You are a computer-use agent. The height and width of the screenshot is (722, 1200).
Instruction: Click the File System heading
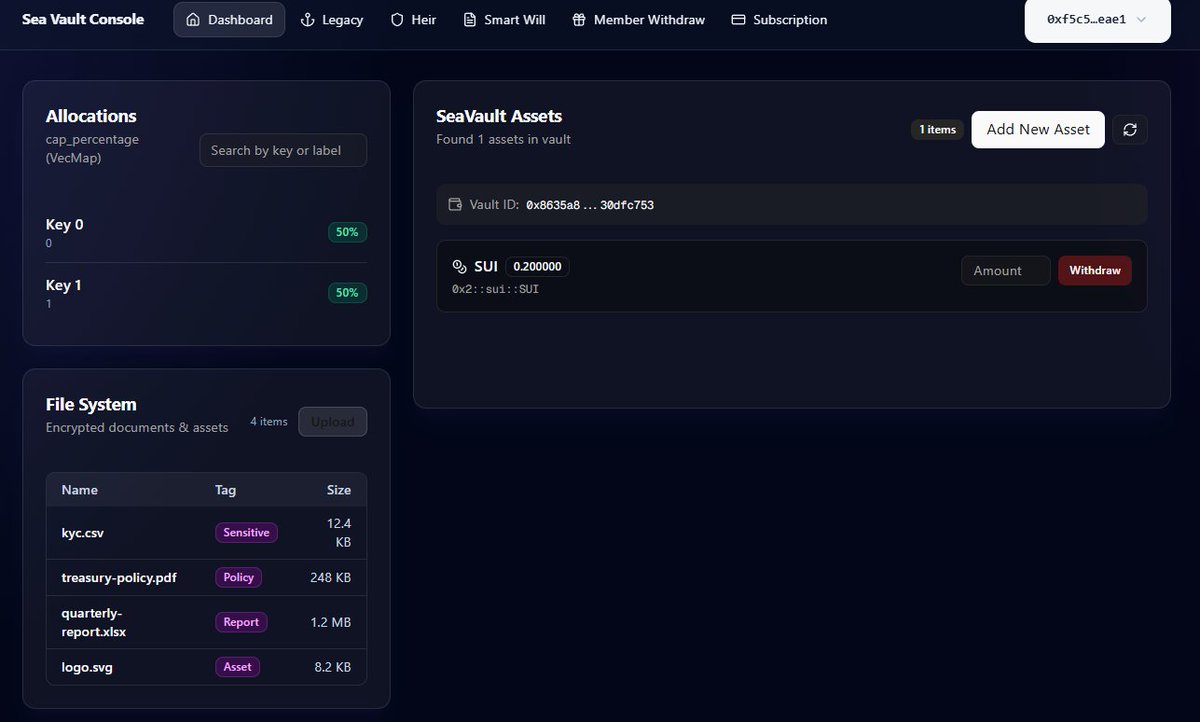[91, 404]
